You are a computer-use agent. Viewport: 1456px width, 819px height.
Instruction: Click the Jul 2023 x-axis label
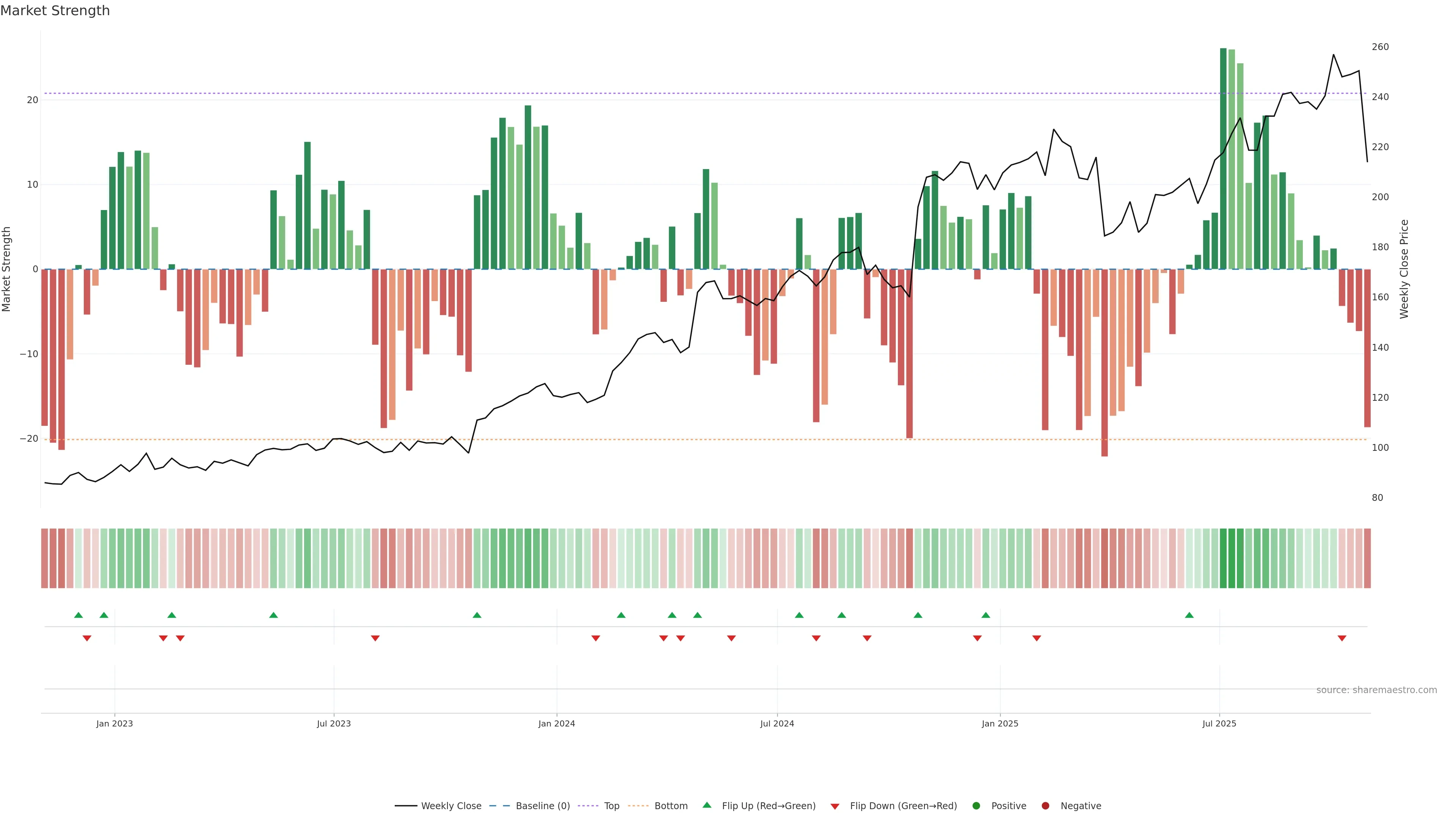click(x=334, y=723)
